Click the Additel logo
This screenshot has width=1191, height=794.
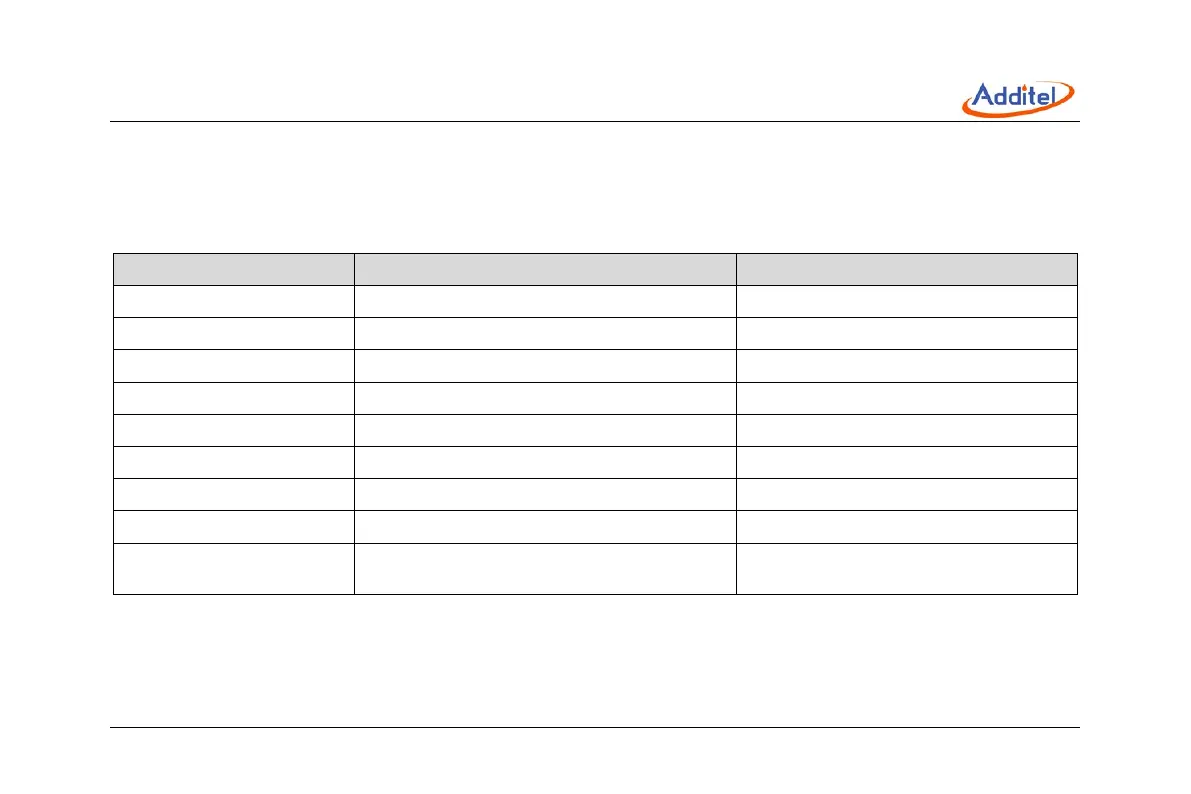click(x=1018, y=97)
